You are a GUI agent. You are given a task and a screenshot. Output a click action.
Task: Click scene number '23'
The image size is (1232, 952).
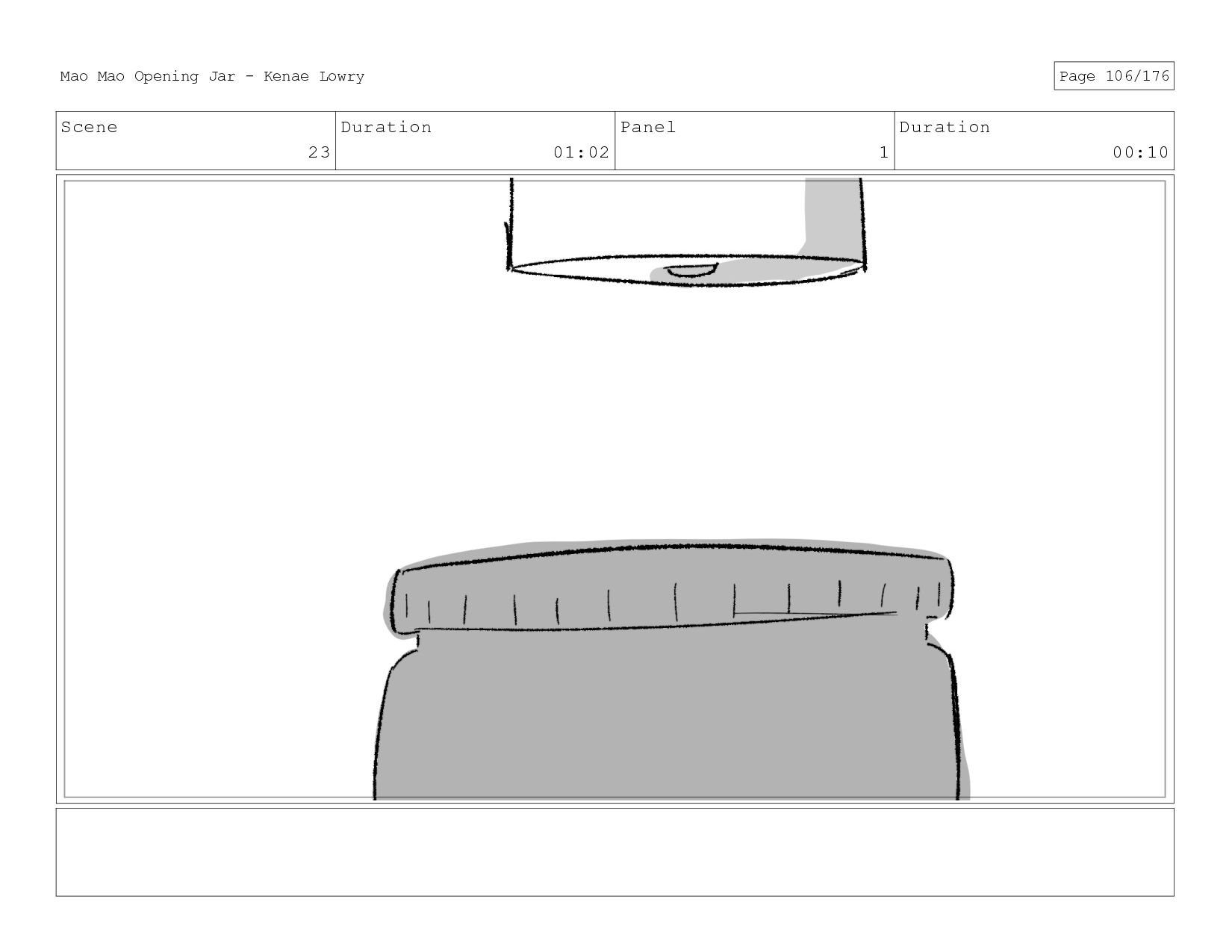pos(319,152)
